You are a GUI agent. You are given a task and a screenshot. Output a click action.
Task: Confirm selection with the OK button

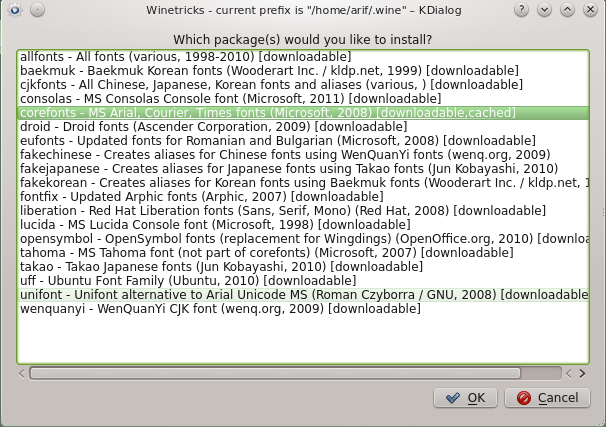(x=465, y=398)
